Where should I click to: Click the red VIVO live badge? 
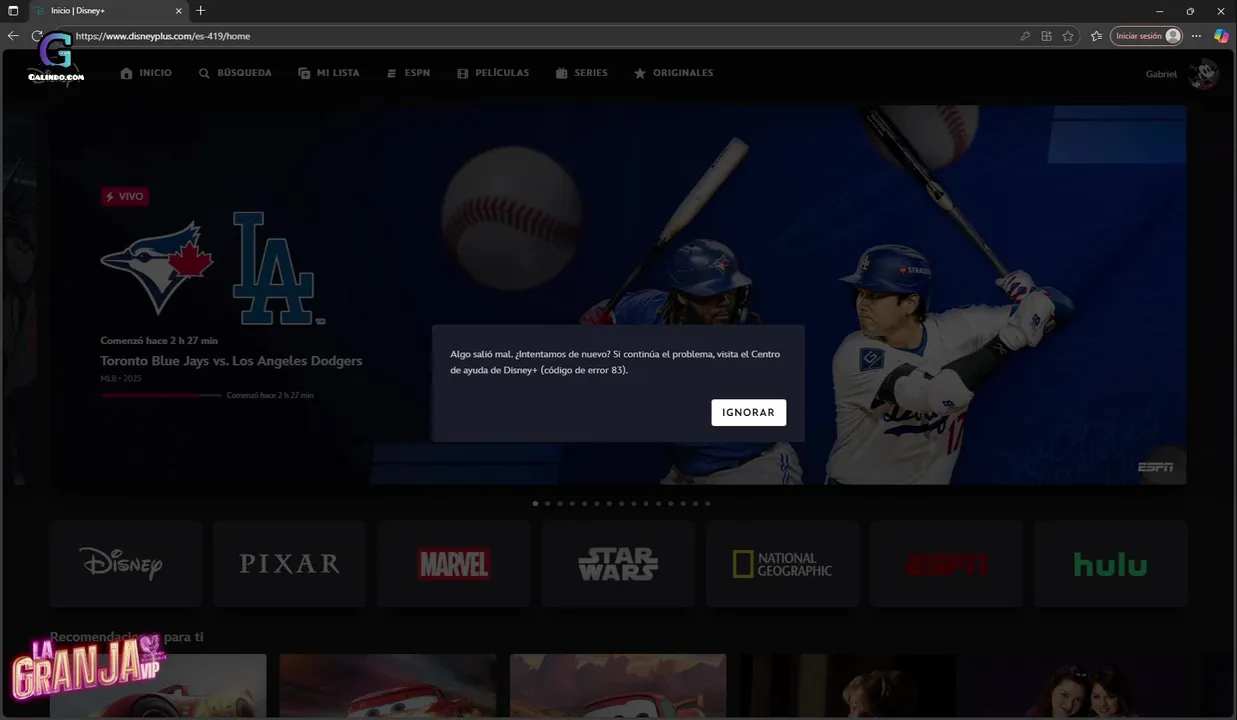point(125,196)
